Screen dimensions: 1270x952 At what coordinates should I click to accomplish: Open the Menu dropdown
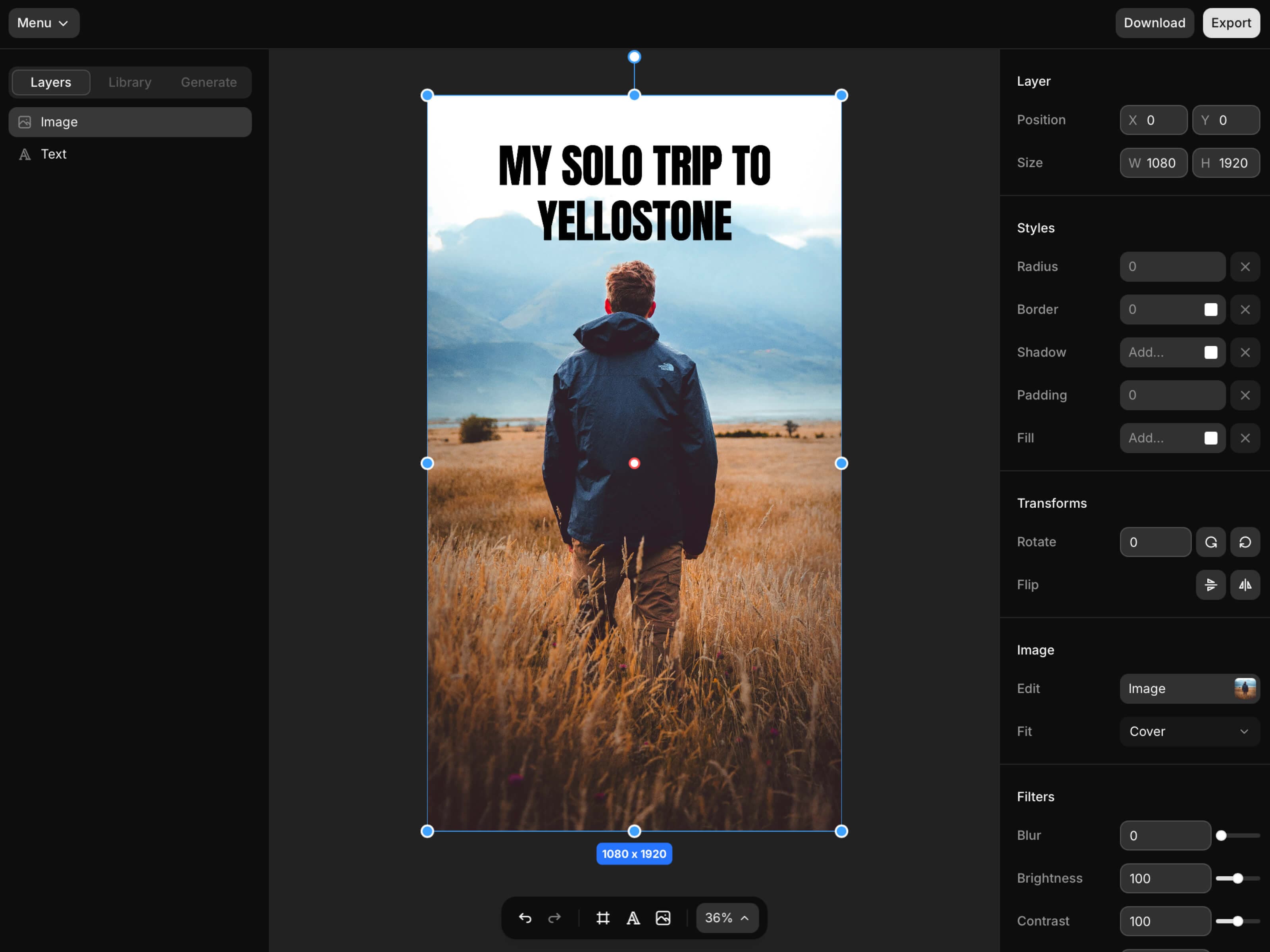44,23
